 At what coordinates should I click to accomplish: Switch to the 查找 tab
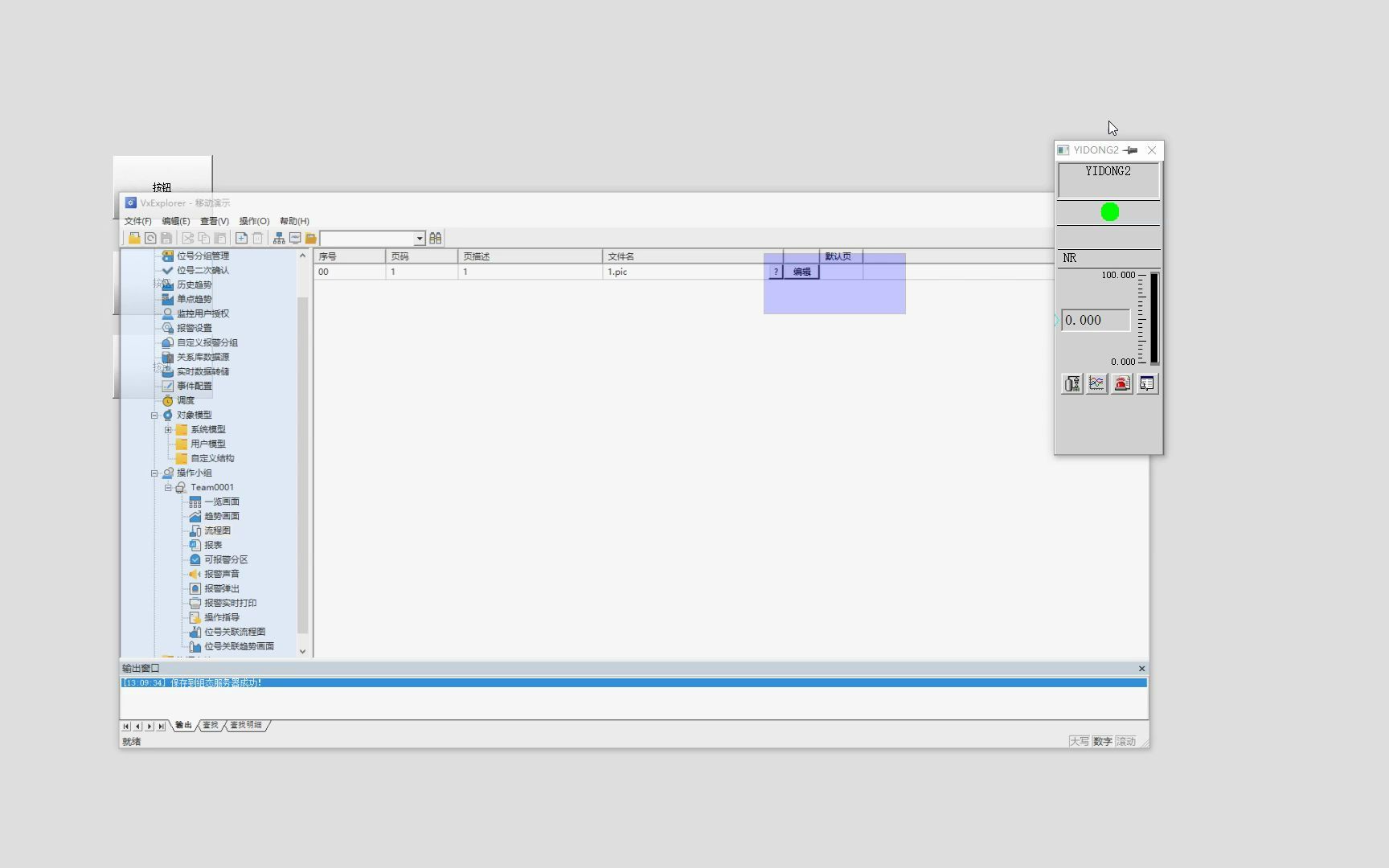point(211,725)
